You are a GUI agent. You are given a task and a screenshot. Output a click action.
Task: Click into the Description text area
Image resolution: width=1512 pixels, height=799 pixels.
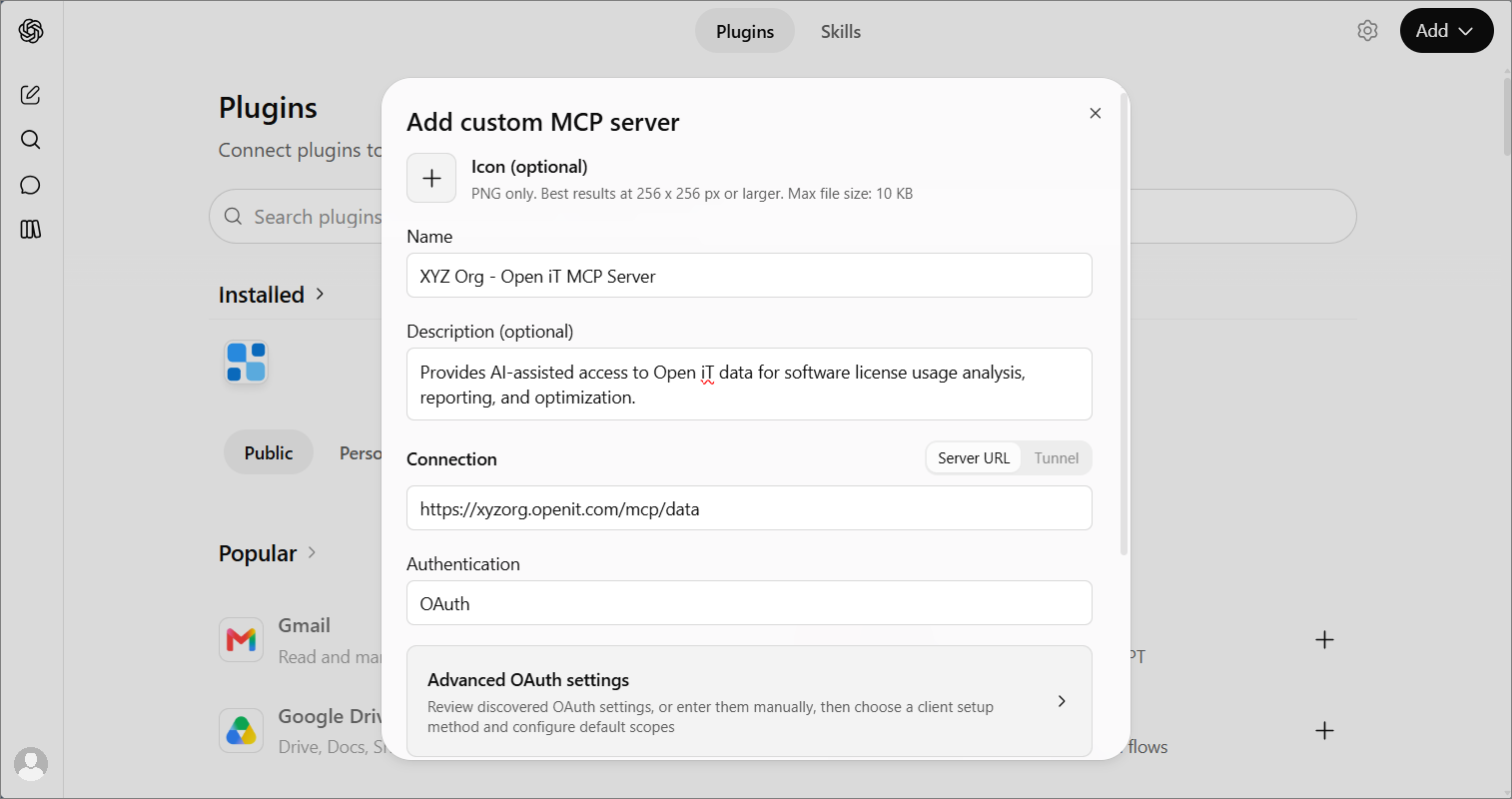point(749,385)
